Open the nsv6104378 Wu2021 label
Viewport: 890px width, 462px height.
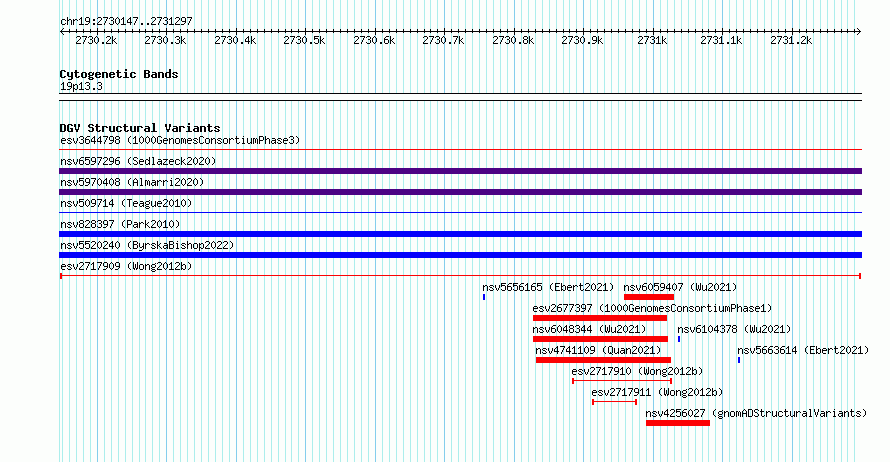(x=734, y=329)
